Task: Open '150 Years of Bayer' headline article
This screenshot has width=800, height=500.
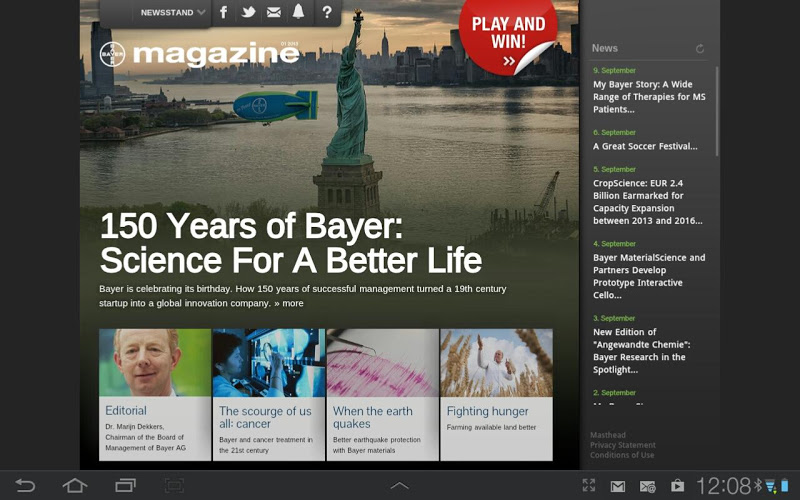Action: click(291, 243)
